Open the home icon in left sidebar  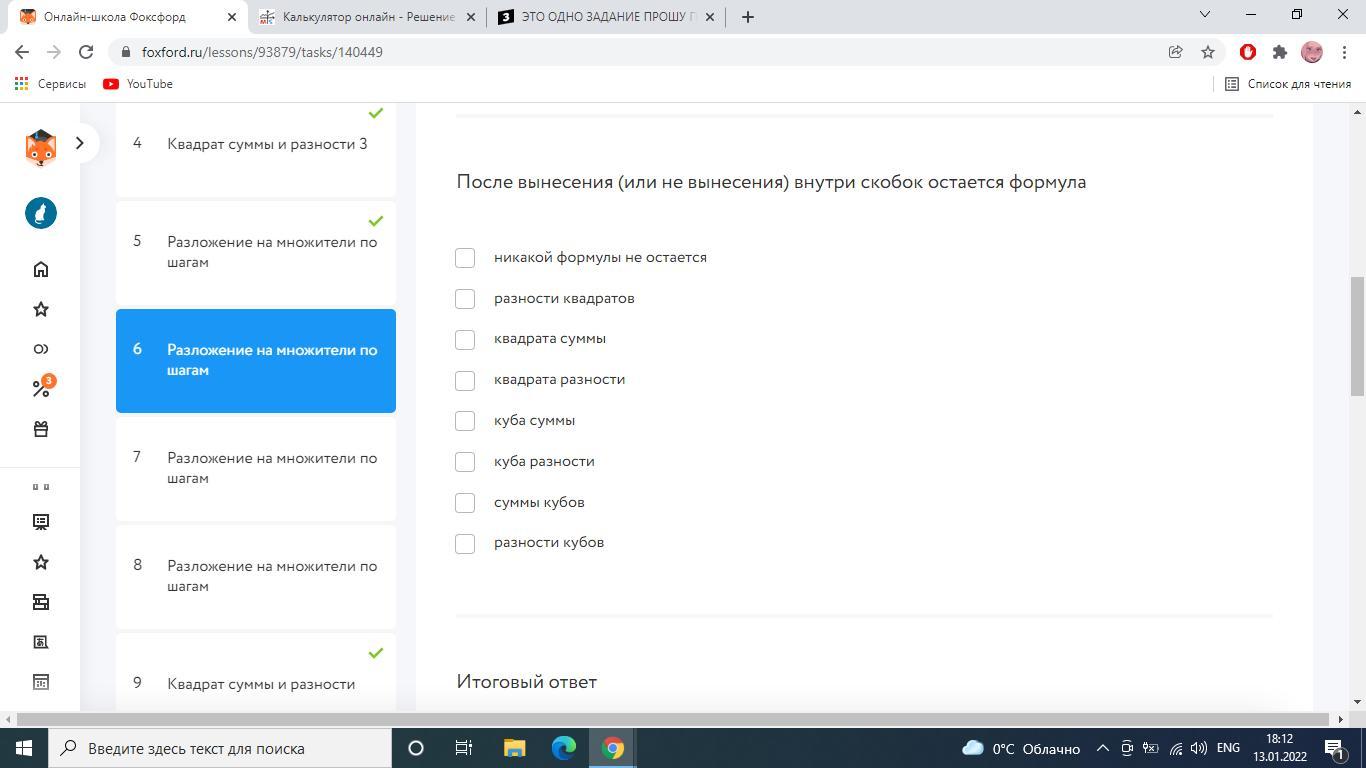tap(41, 269)
